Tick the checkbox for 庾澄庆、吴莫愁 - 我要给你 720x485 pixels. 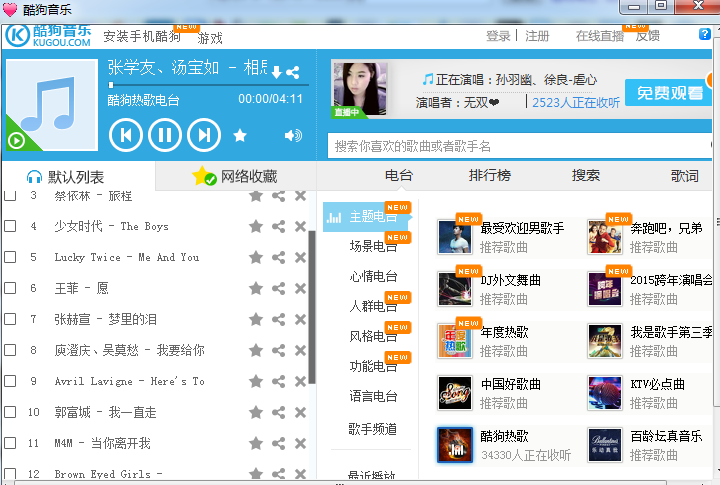click(x=10, y=350)
